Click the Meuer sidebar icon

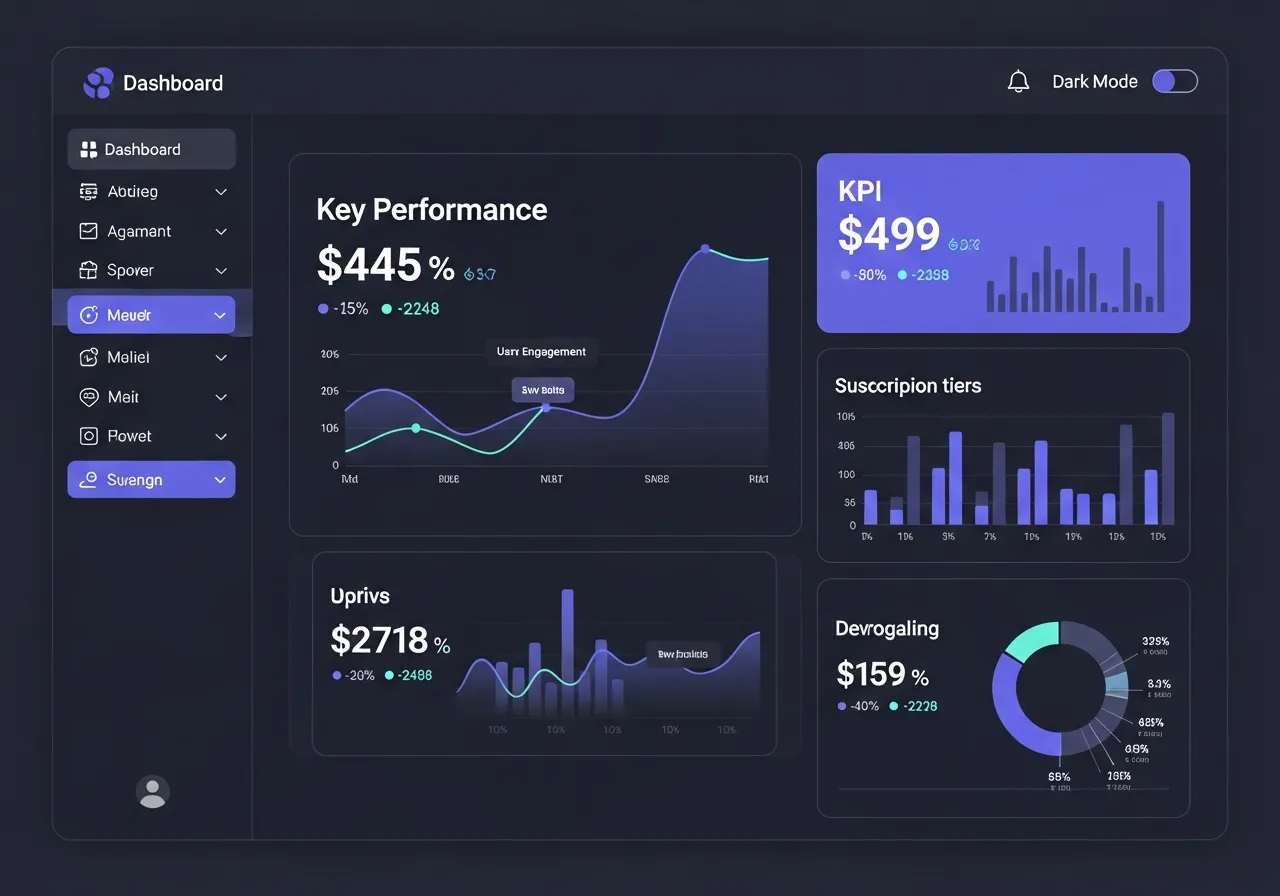click(x=88, y=315)
